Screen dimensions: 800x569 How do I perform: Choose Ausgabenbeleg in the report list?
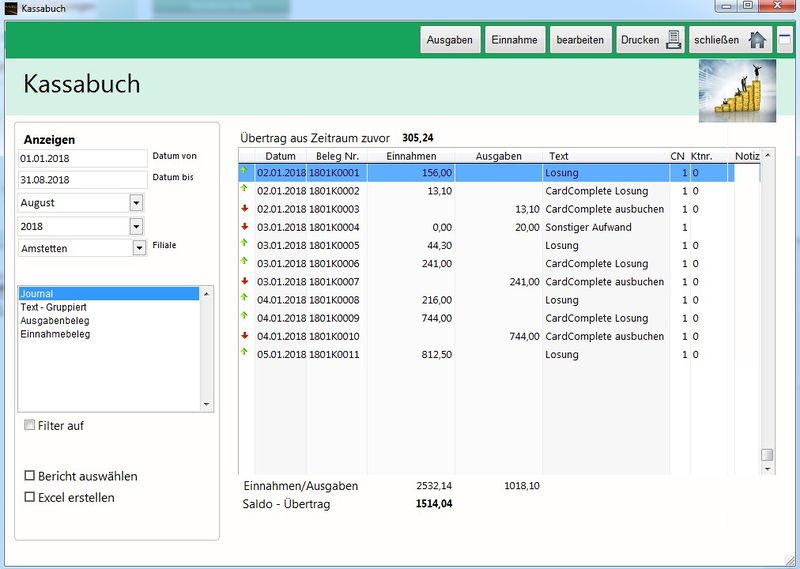point(55,321)
